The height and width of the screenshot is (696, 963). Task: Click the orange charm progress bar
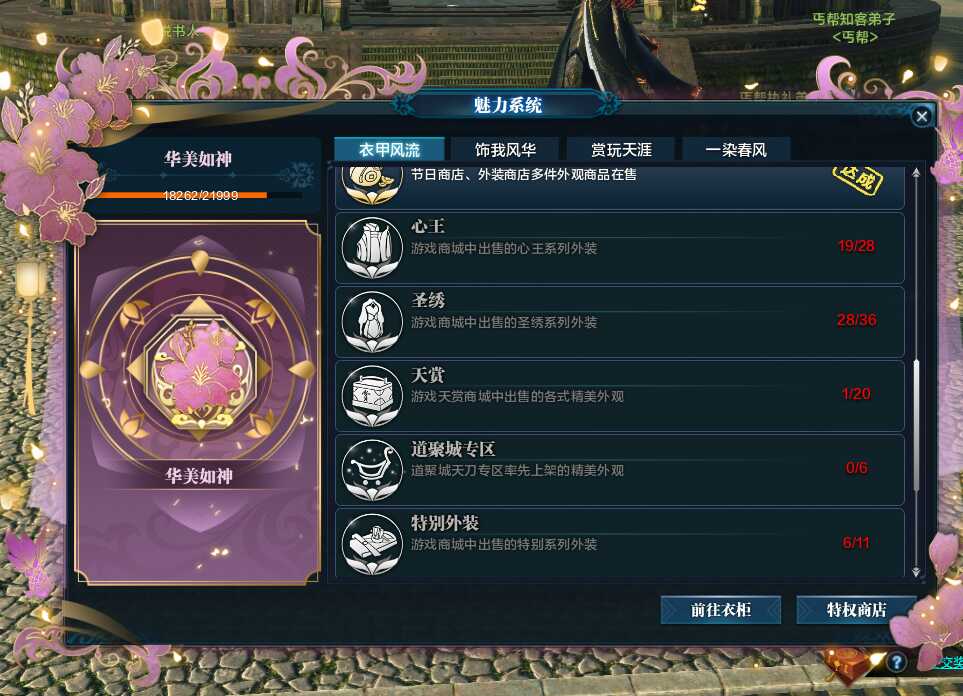200,195
